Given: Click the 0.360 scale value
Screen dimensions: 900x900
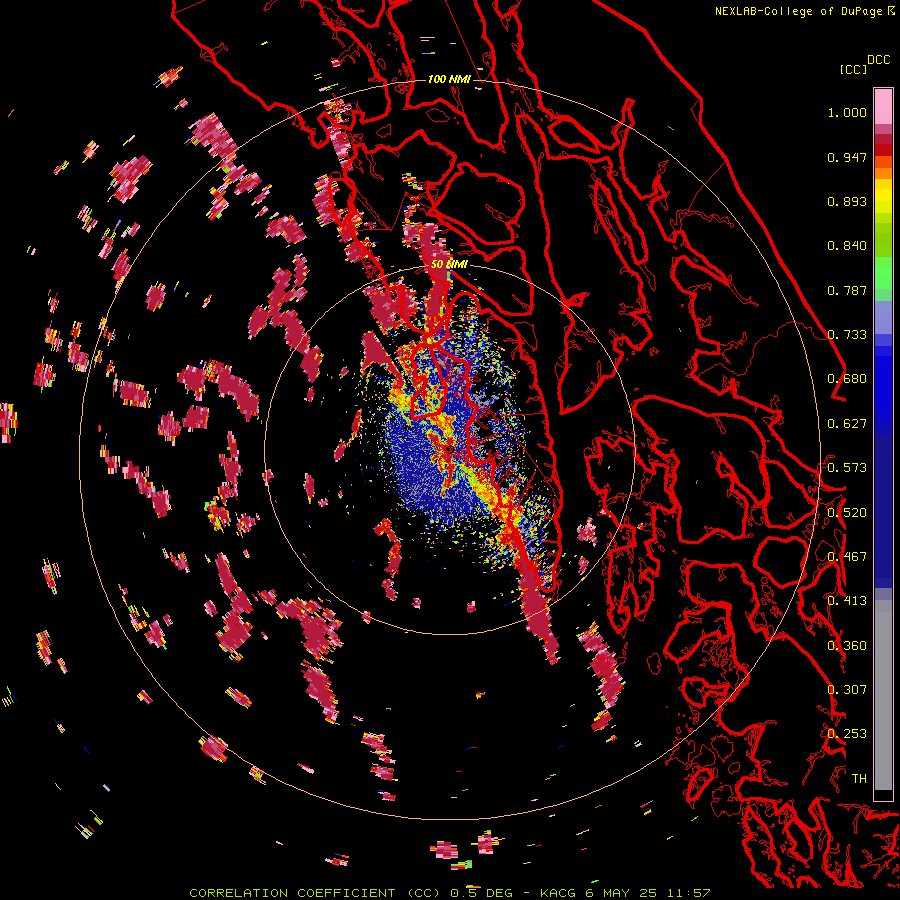Looking at the screenshot, I should tap(847, 646).
